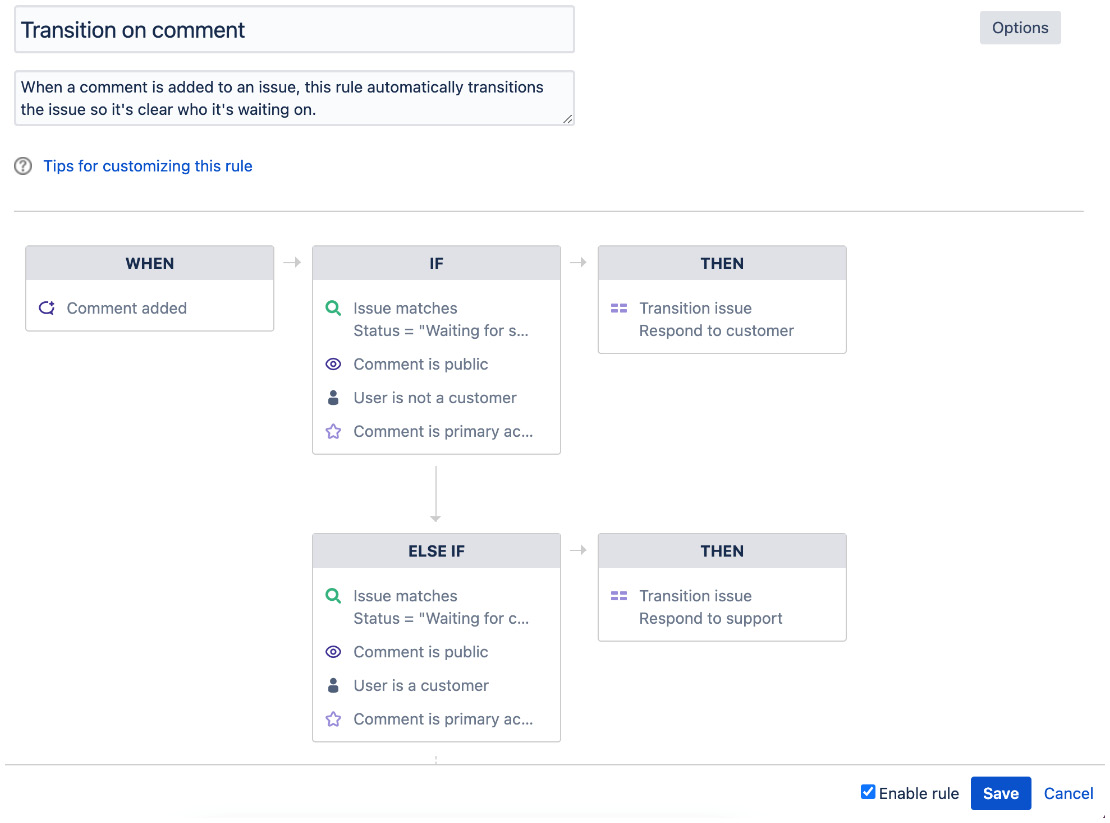Disable the Enable rule checkbox
This screenshot has width=1110, height=823.
click(867, 791)
